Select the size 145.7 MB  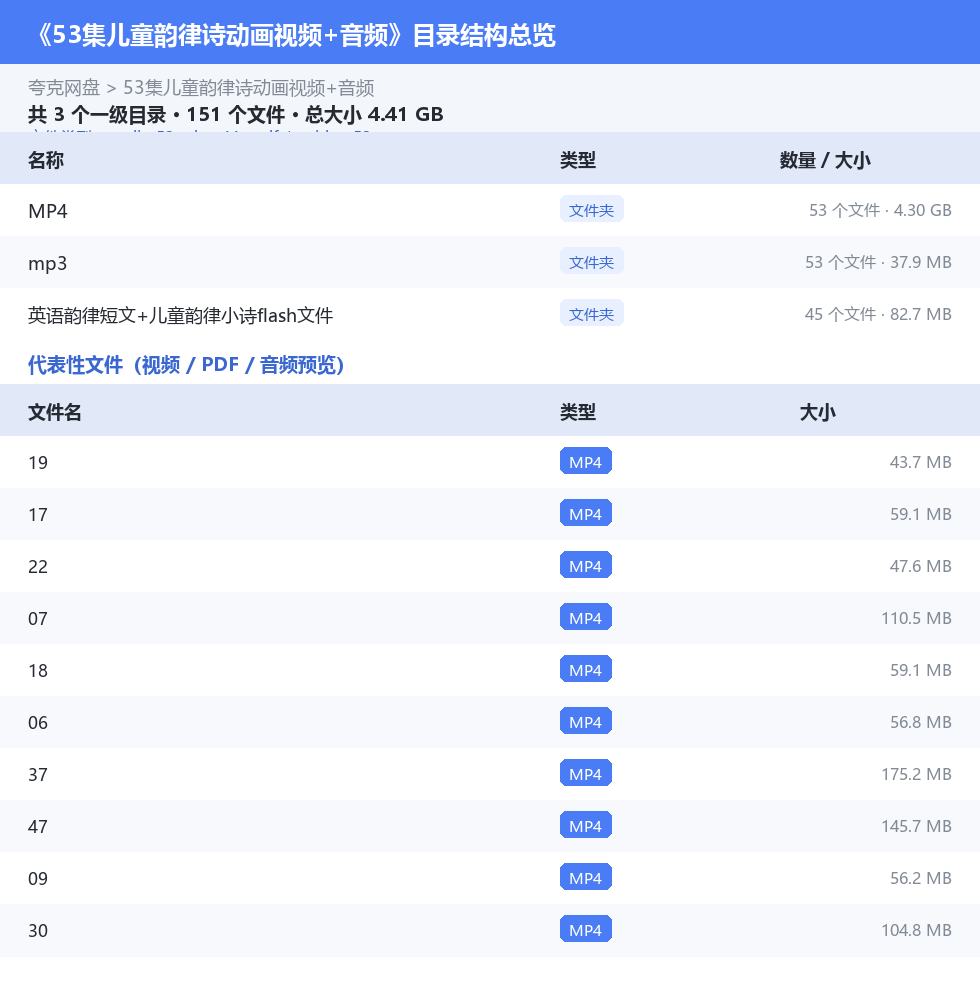pyautogui.click(x=916, y=826)
